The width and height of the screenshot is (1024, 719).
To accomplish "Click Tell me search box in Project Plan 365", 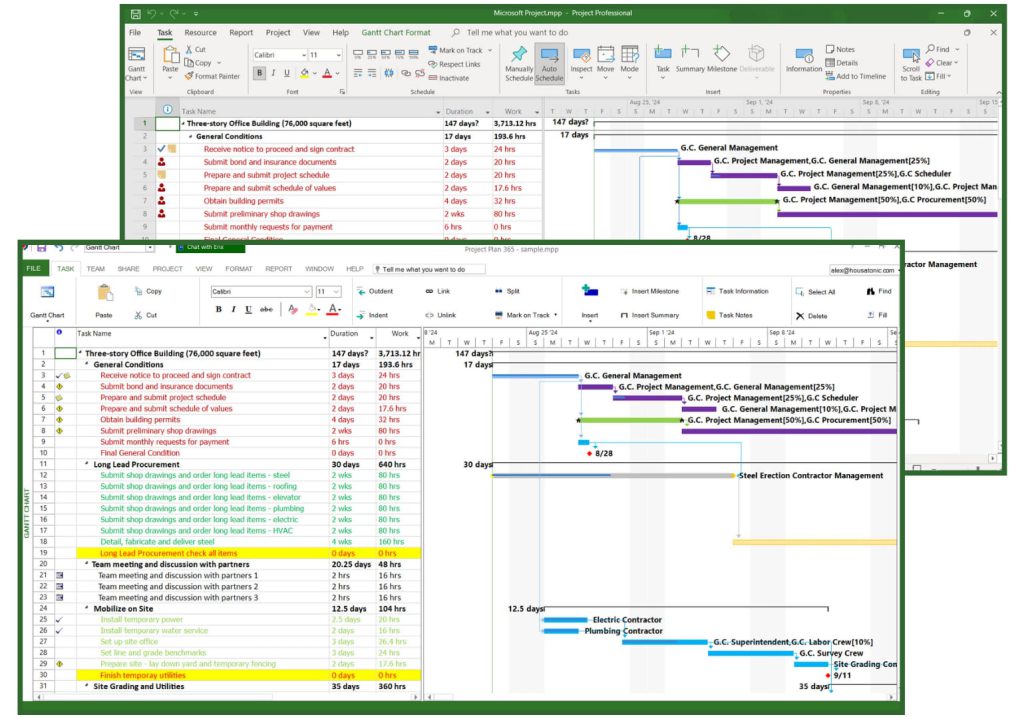I will [x=429, y=269].
